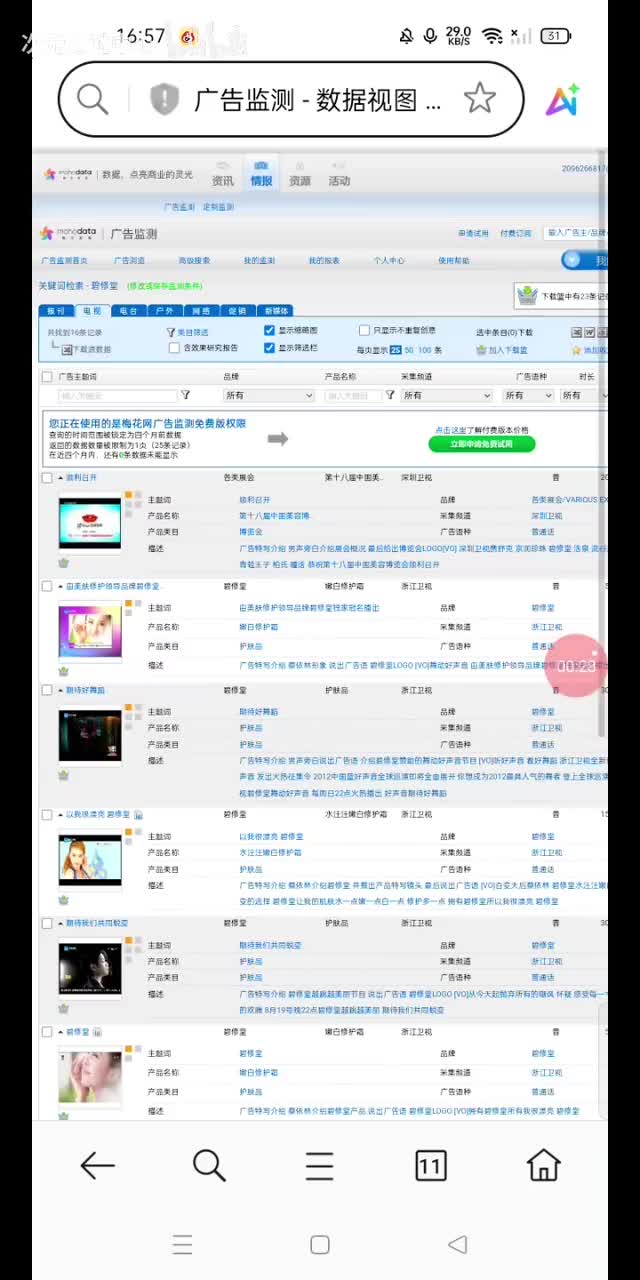640x1280 pixels.
Task: Switch to the 报刊 media tab
Action: click(56, 311)
